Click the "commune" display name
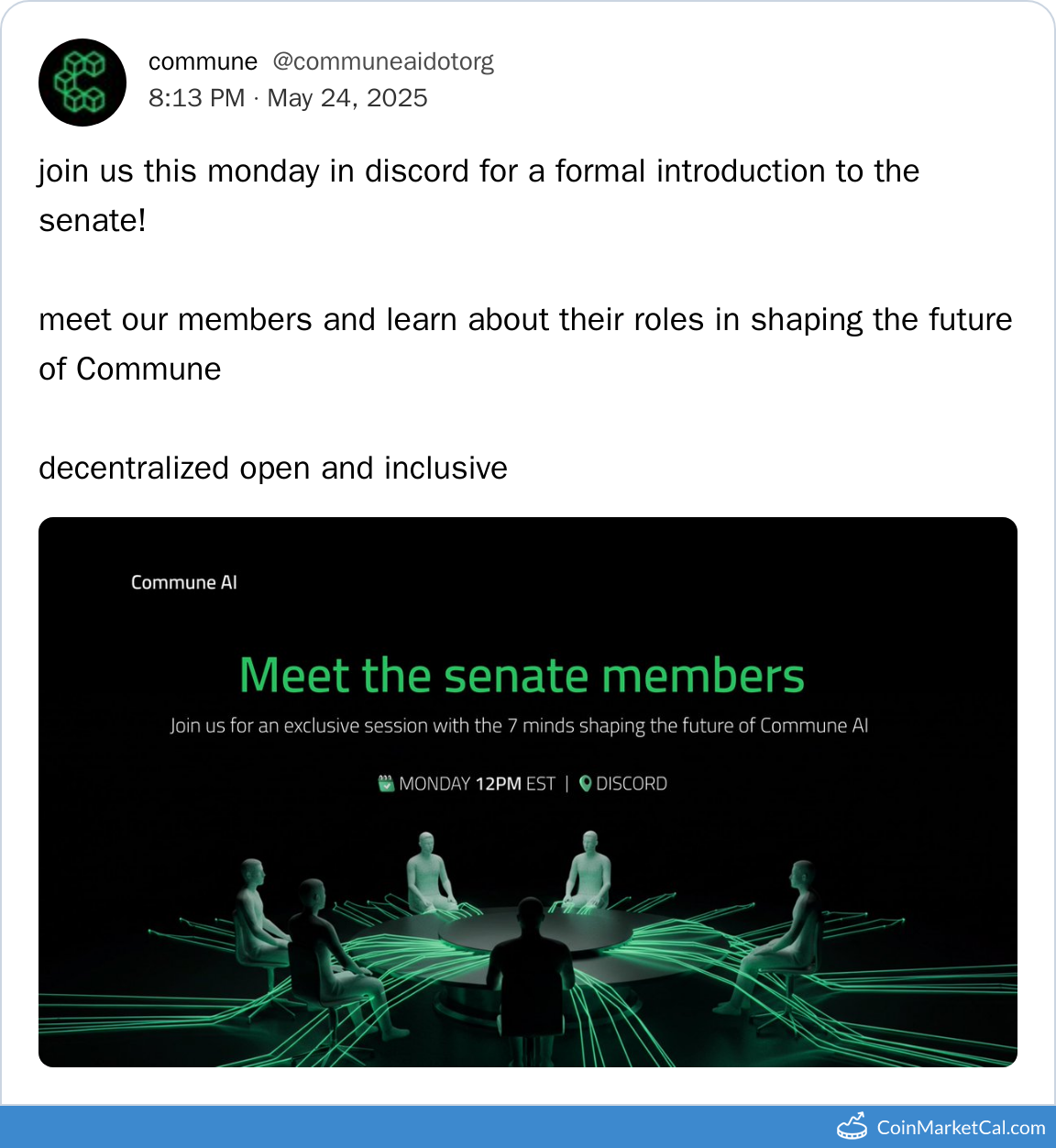The height and width of the screenshot is (1148, 1056). tap(203, 61)
